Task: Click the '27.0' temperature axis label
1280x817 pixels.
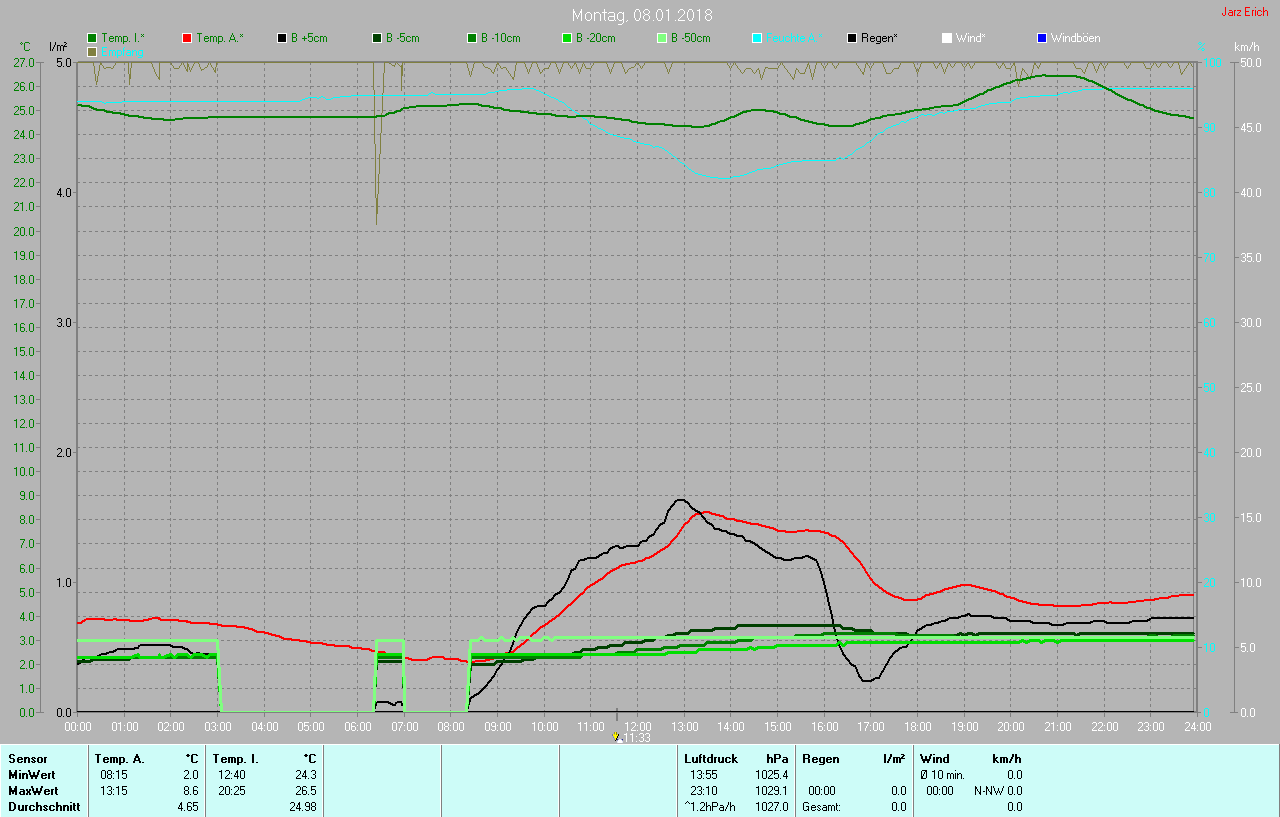Action: (x=24, y=62)
